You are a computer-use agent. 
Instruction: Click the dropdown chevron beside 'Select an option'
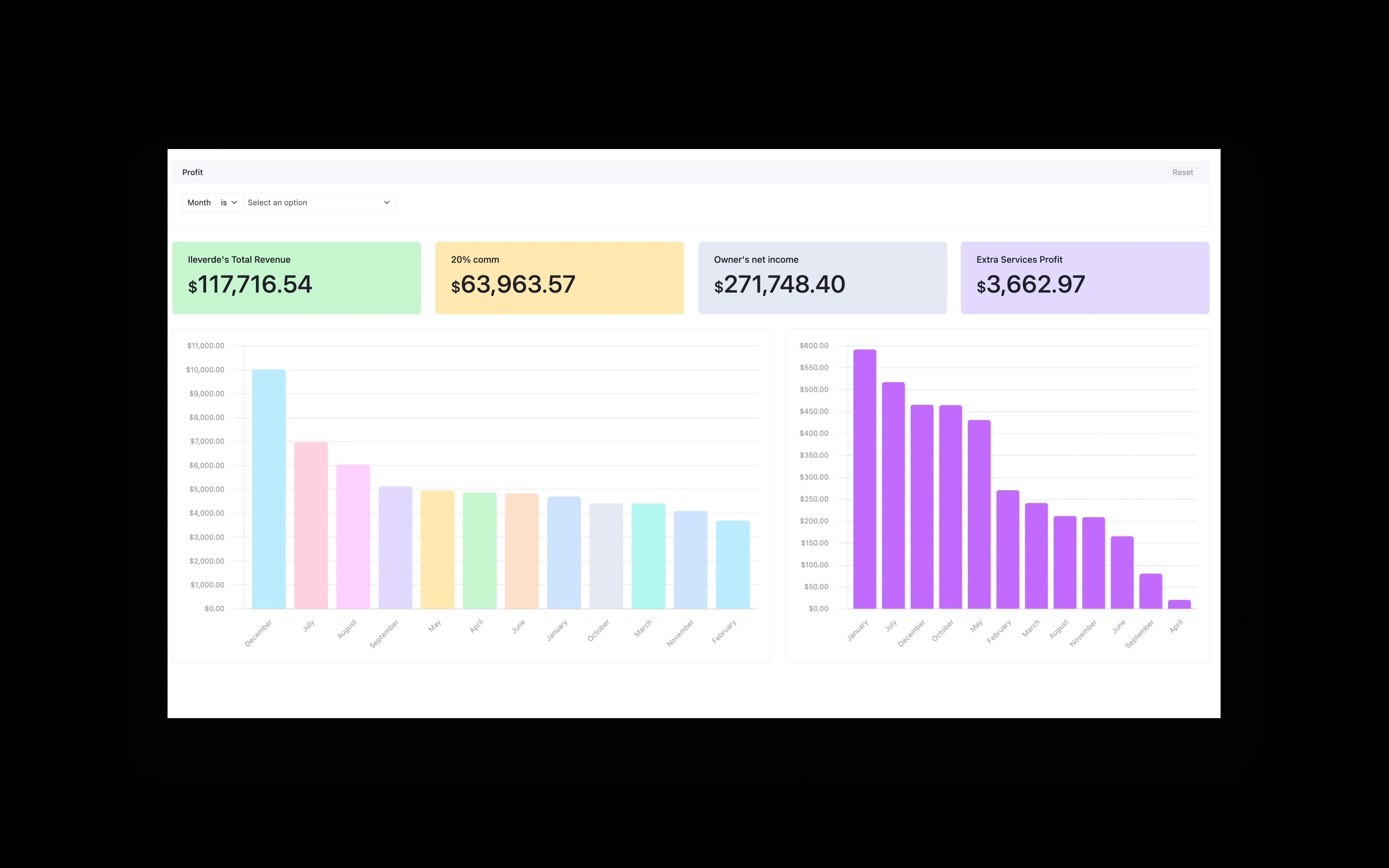click(386, 203)
